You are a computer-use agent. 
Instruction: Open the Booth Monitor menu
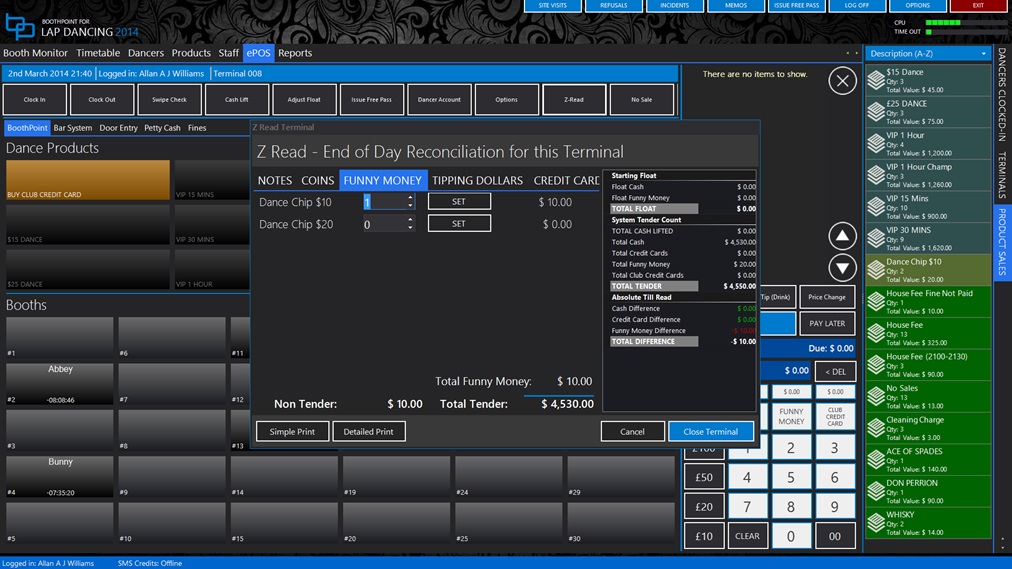35,53
